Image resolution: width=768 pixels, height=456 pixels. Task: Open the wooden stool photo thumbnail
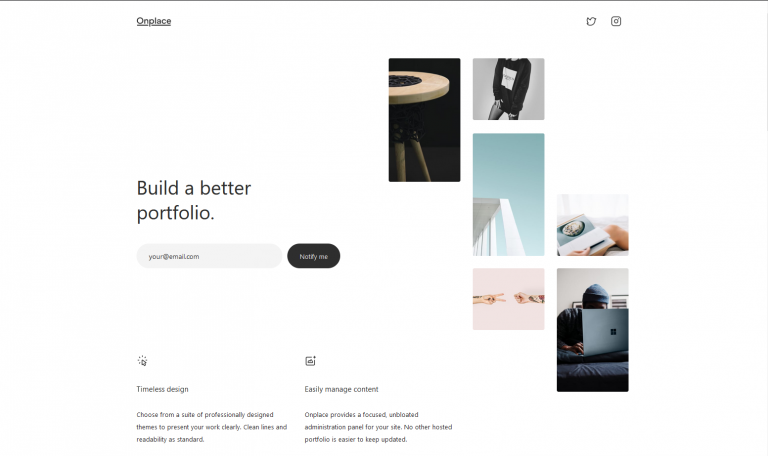point(424,120)
